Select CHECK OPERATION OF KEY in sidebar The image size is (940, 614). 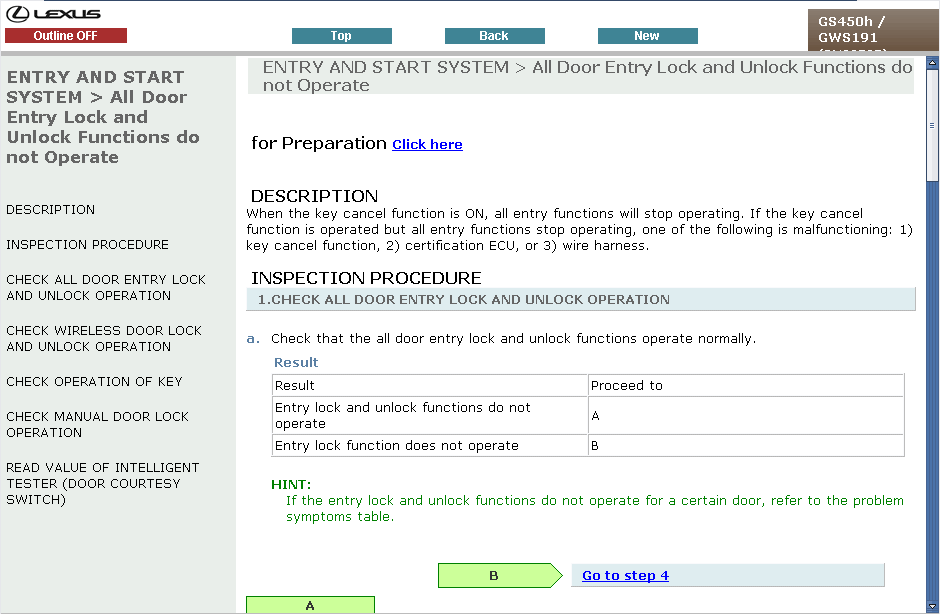pyautogui.click(x=94, y=382)
